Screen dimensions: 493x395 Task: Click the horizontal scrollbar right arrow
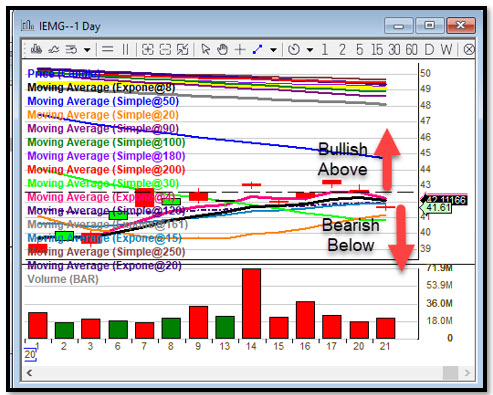(467, 373)
